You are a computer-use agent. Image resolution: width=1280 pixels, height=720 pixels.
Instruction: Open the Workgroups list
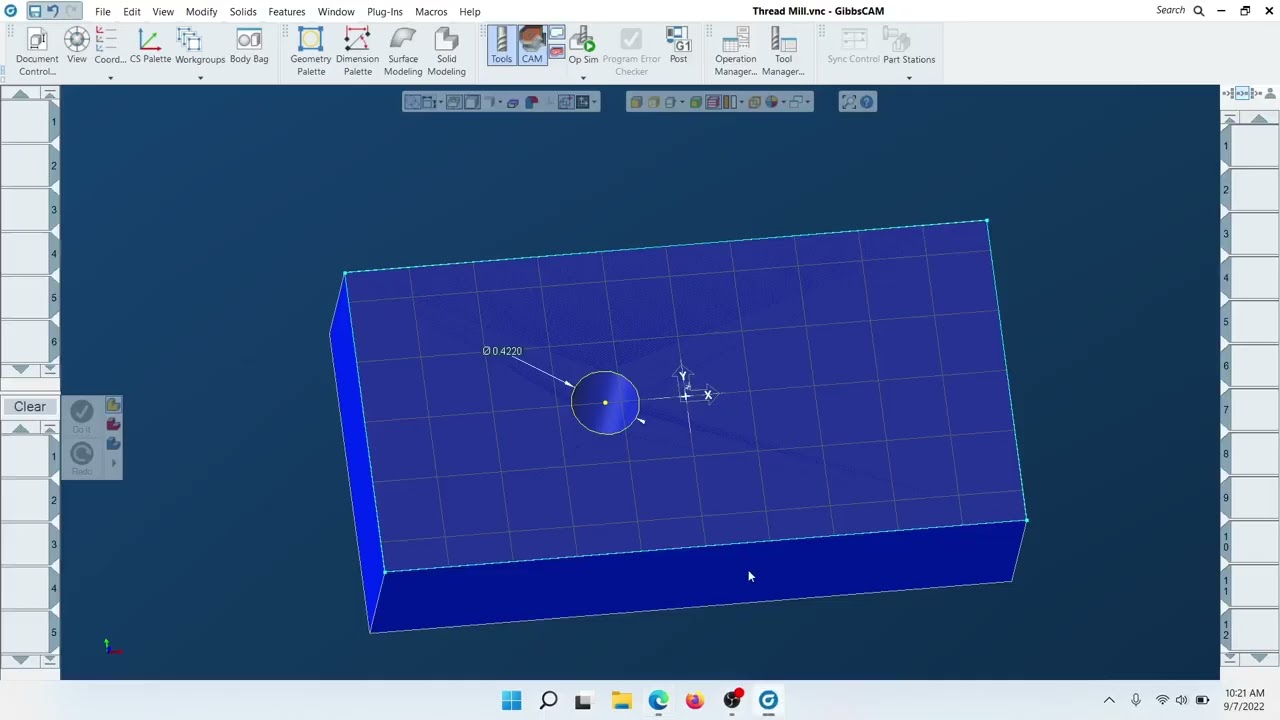200,46
